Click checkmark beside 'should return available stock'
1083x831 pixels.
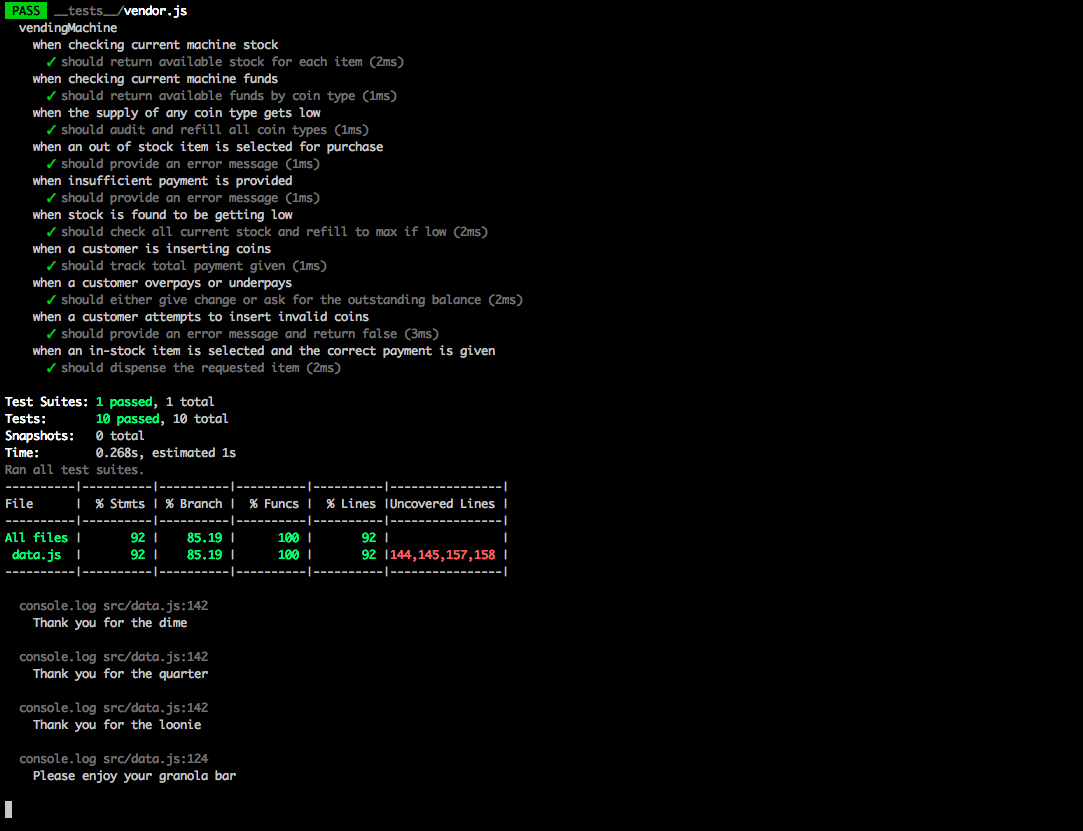[51, 62]
